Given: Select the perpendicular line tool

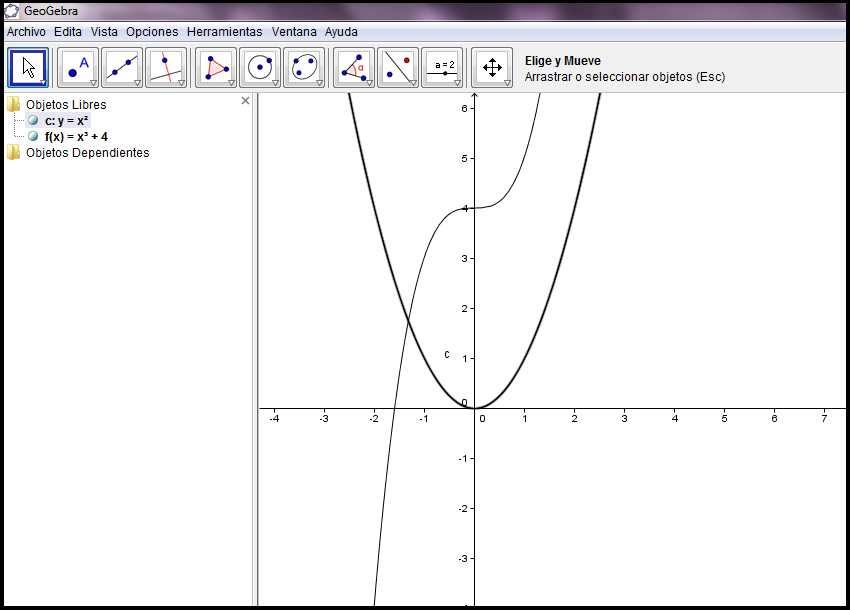Looking at the screenshot, I should [x=167, y=66].
